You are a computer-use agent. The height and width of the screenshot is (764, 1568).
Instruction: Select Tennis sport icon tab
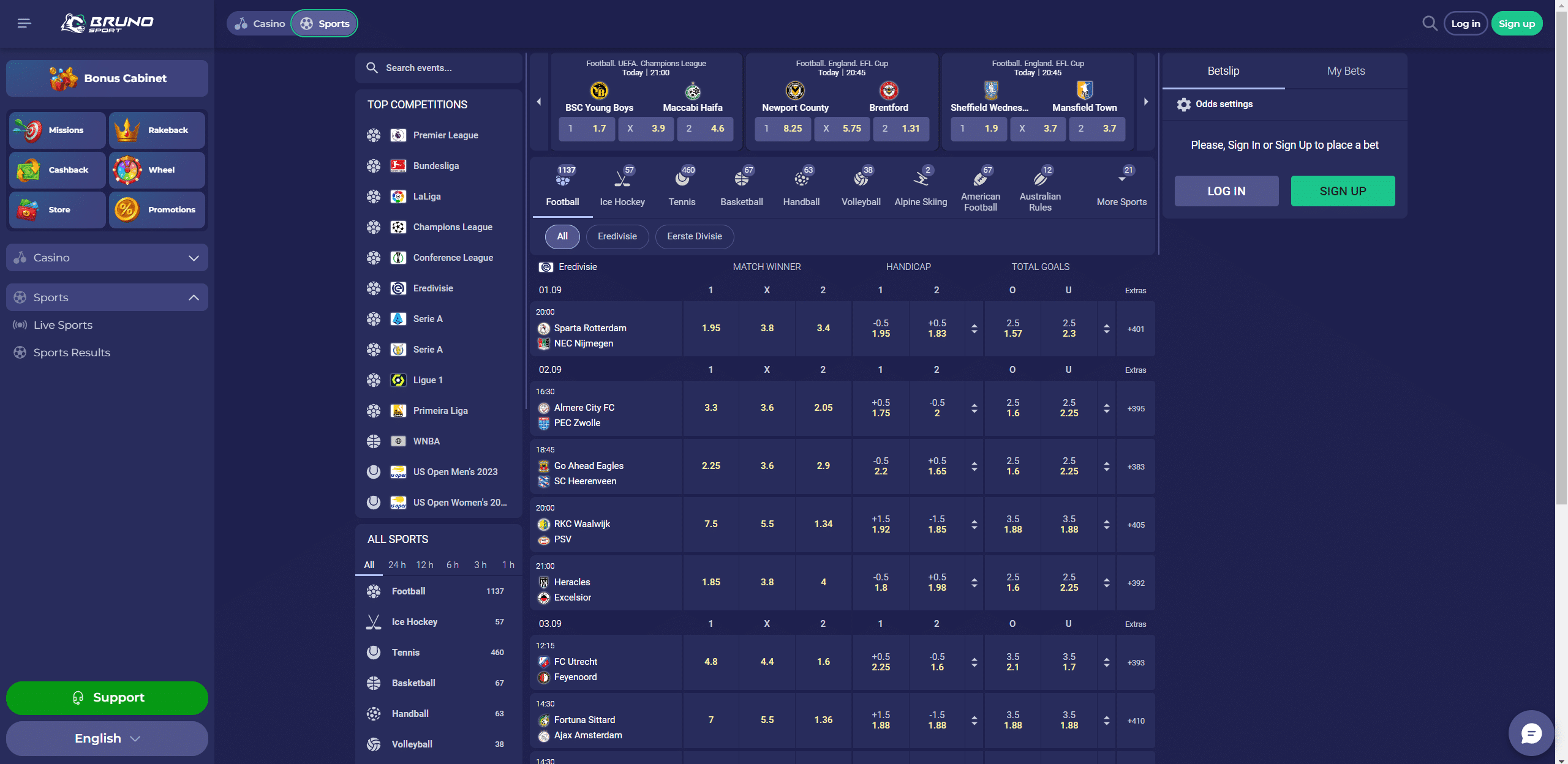[682, 187]
